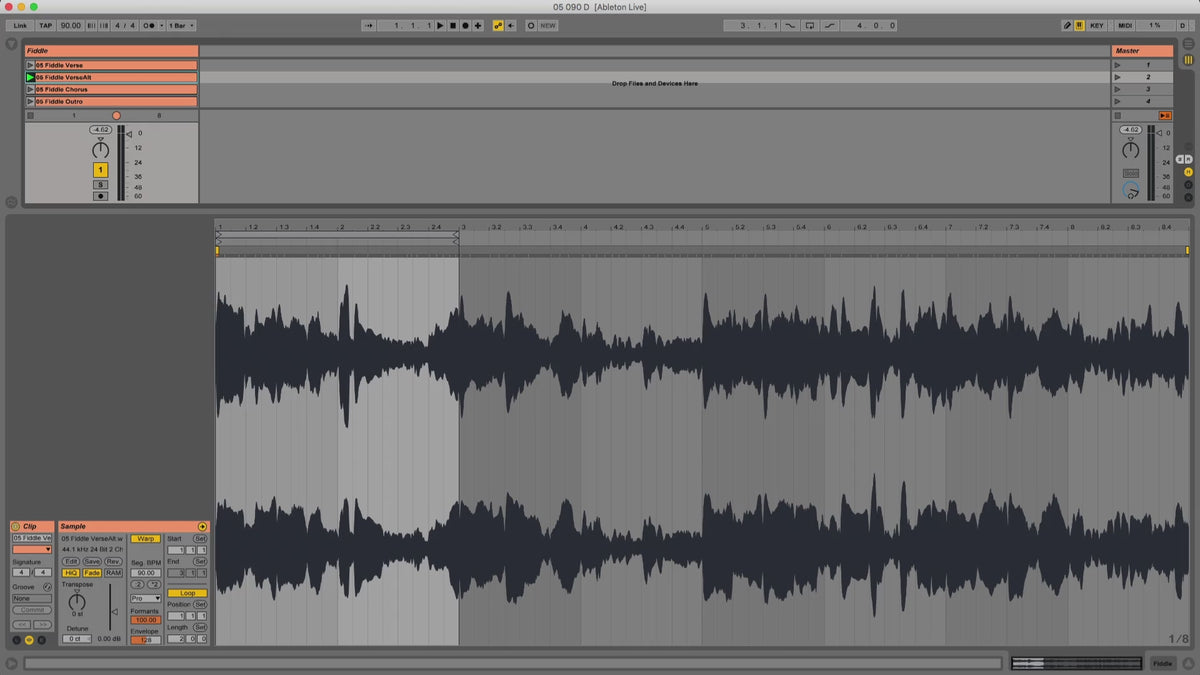Toggle the HiQ button
The image size is (1200, 675).
point(71,573)
